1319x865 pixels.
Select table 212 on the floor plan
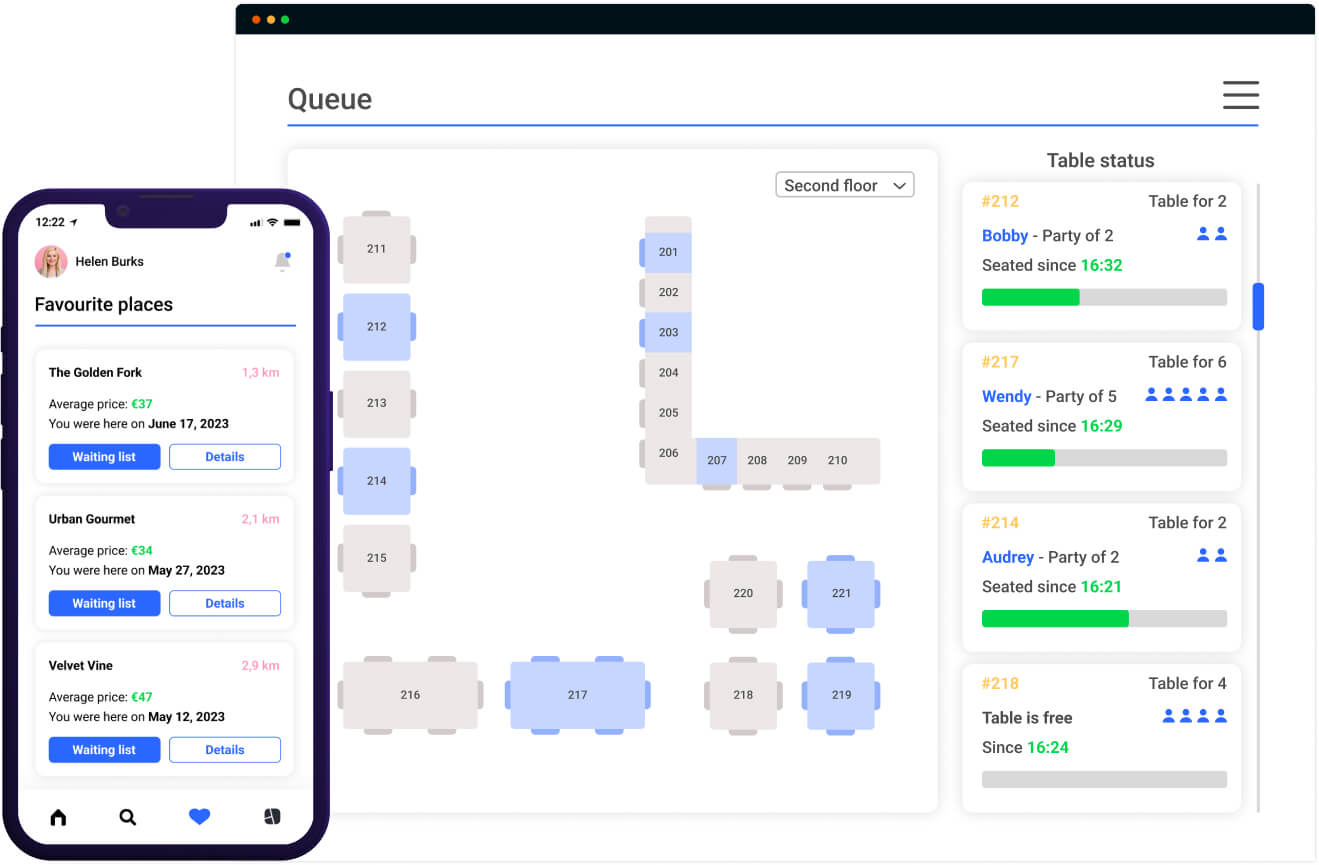376,327
